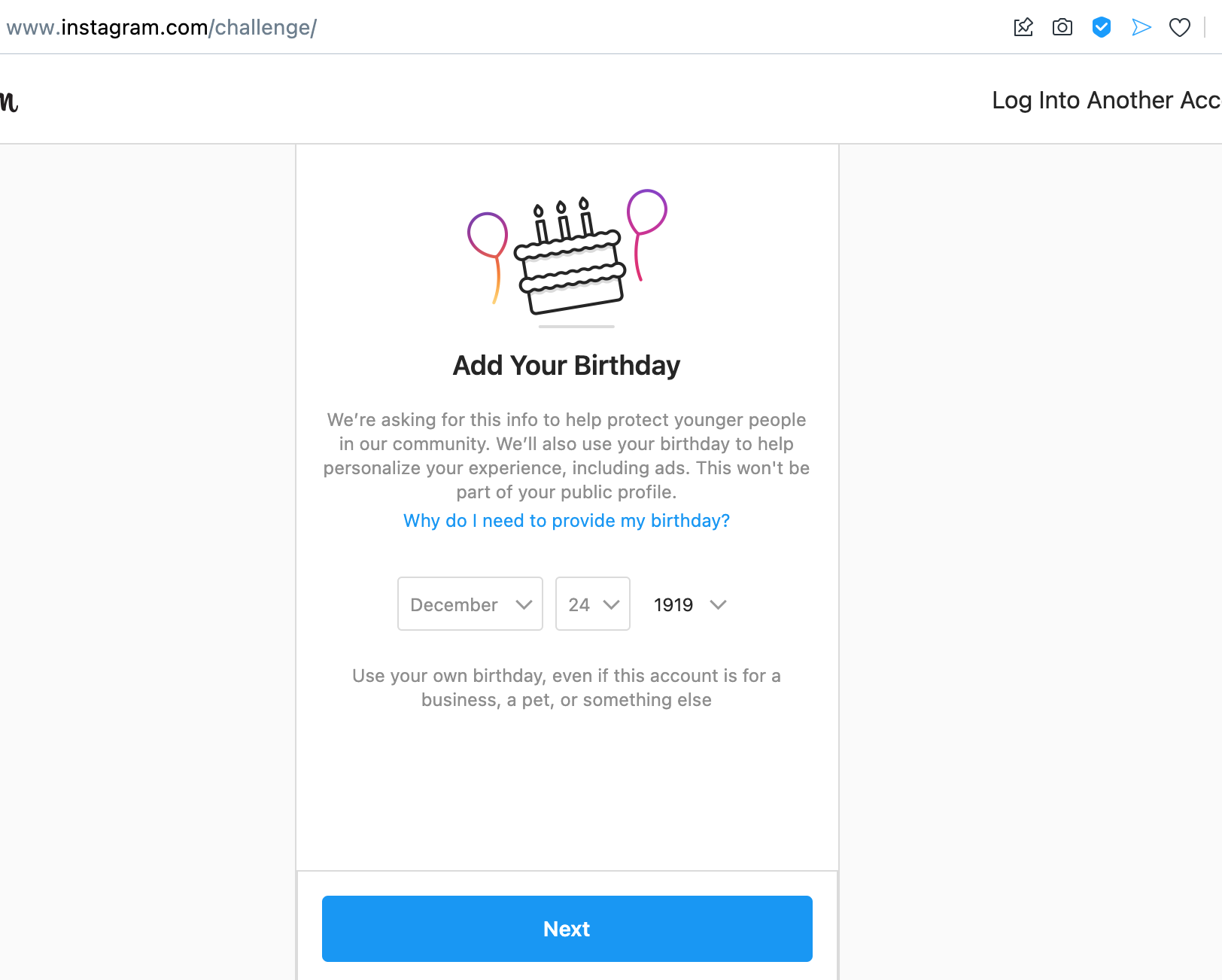Take a snapshot with the camera icon

(1062, 28)
